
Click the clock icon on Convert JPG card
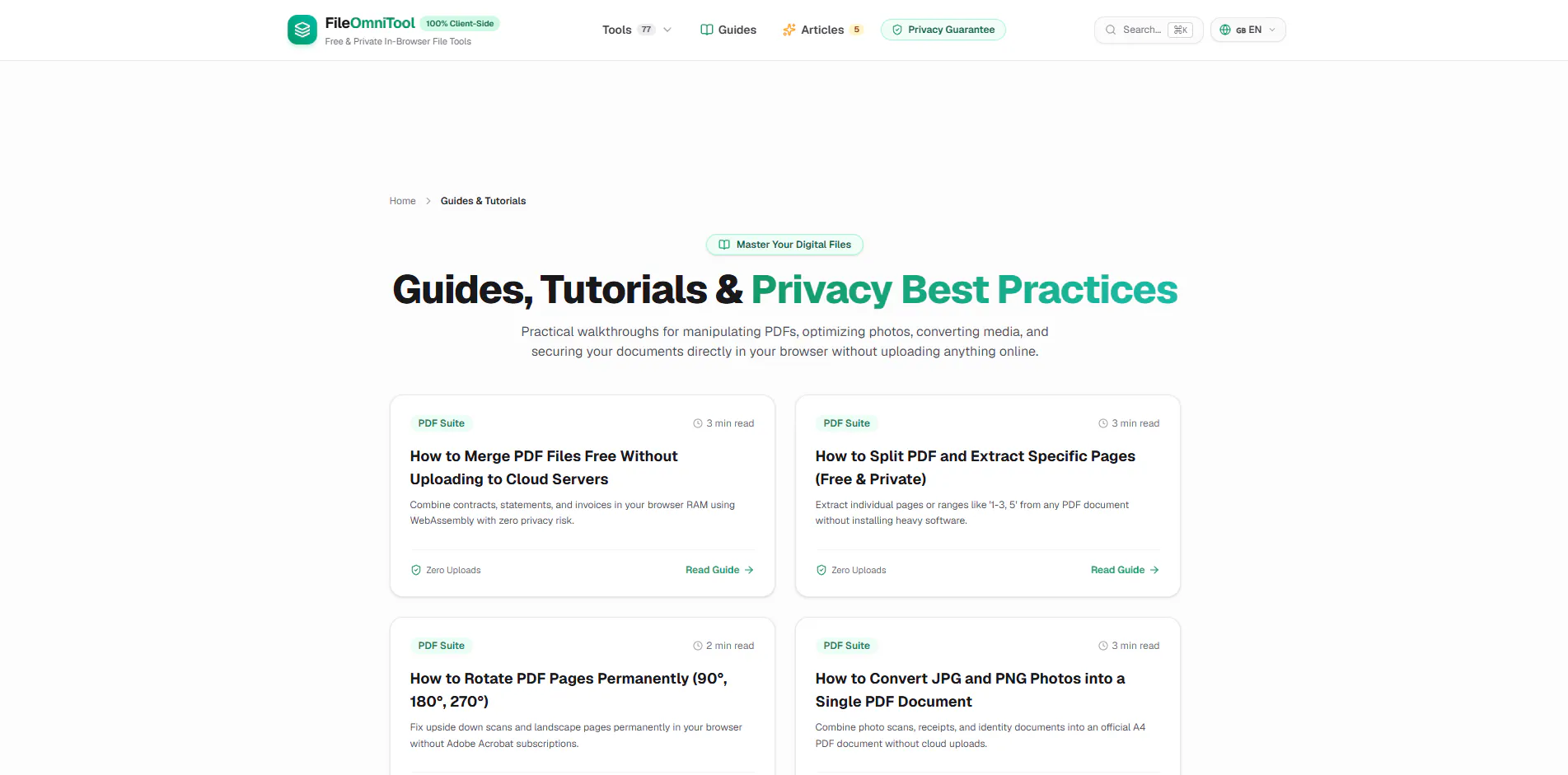pyautogui.click(x=1103, y=646)
